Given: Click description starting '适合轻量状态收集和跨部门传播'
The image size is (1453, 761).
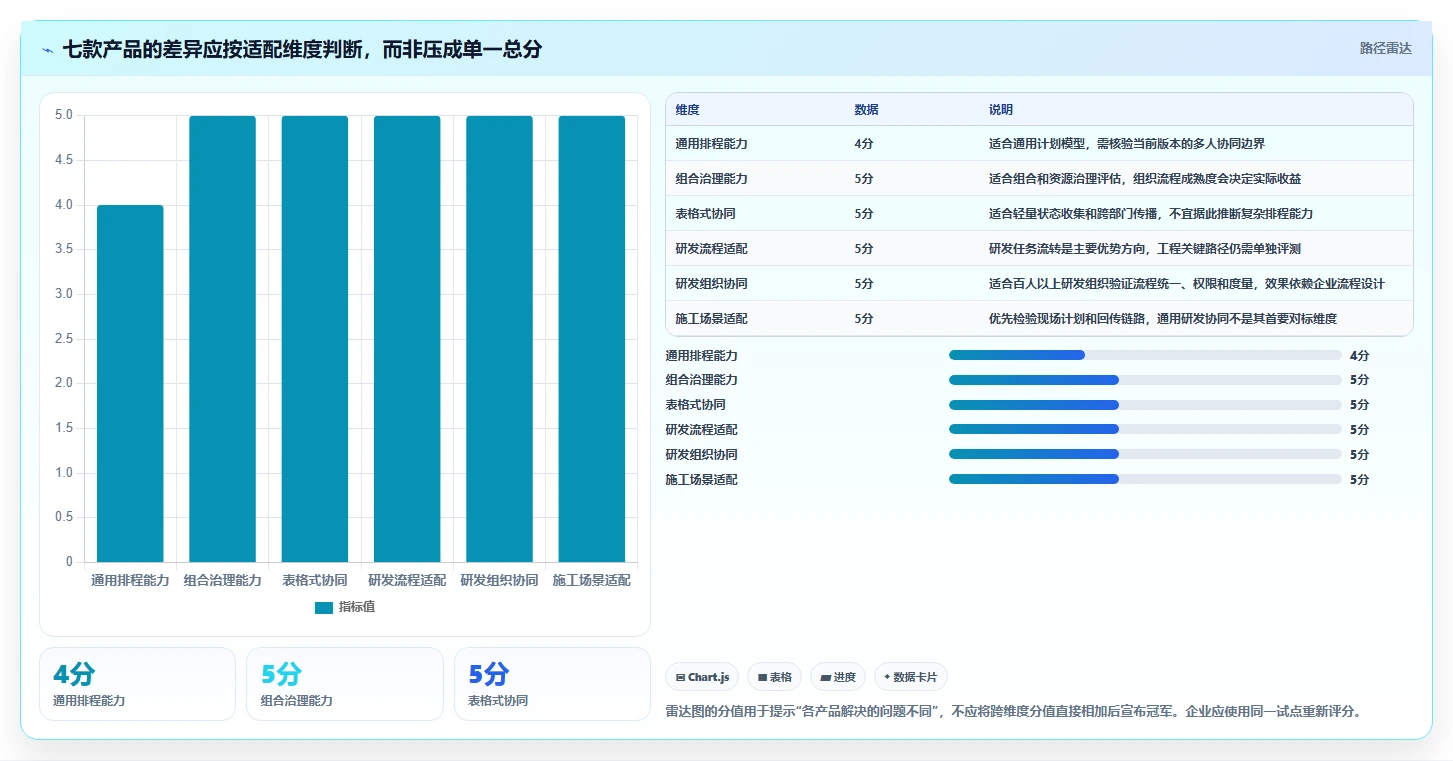Looking at the screenshot, I should [1151, 214].
